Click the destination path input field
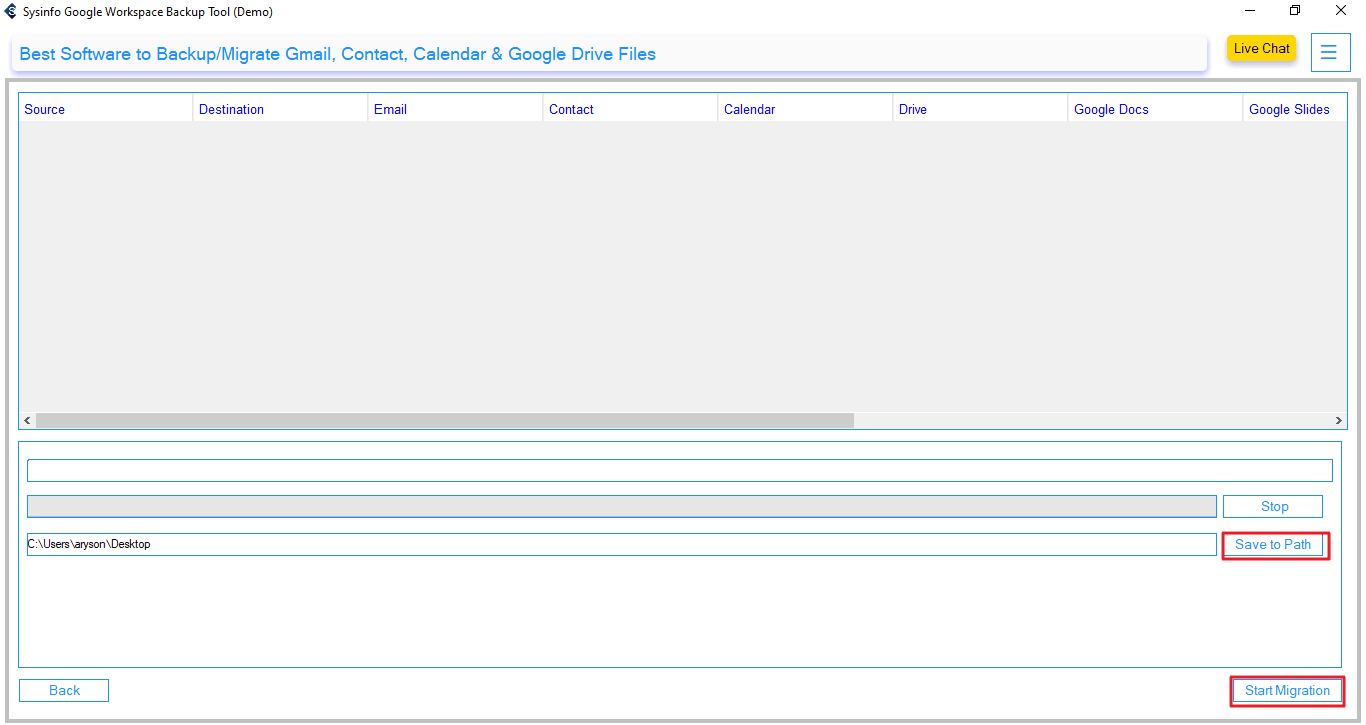The height and width of the screenshot is (725, 1366). pyautogui.click(x=620, y=545)
